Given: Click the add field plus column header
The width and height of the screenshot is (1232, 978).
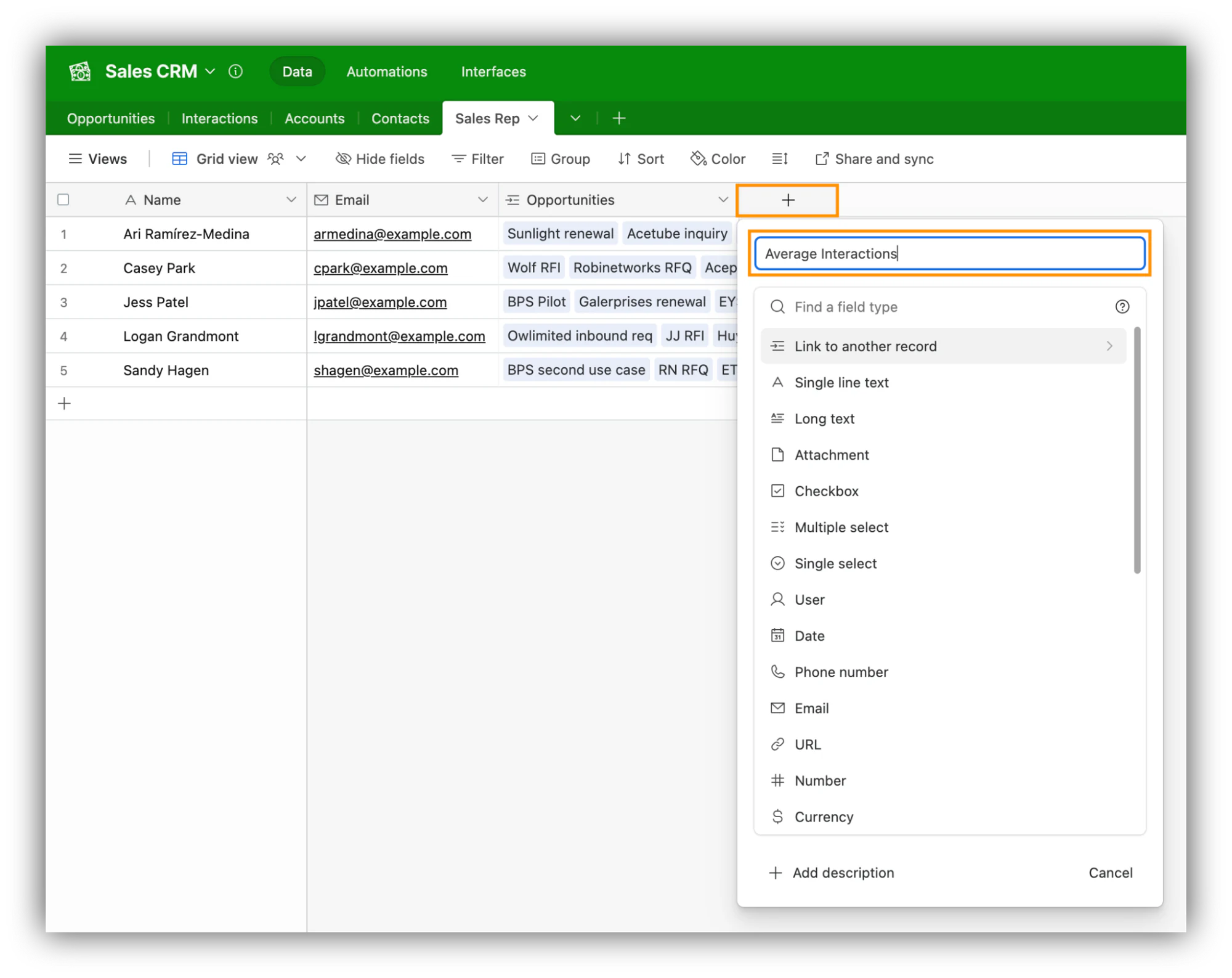Looking at the screenshot, I should click(x=788, y=200).
